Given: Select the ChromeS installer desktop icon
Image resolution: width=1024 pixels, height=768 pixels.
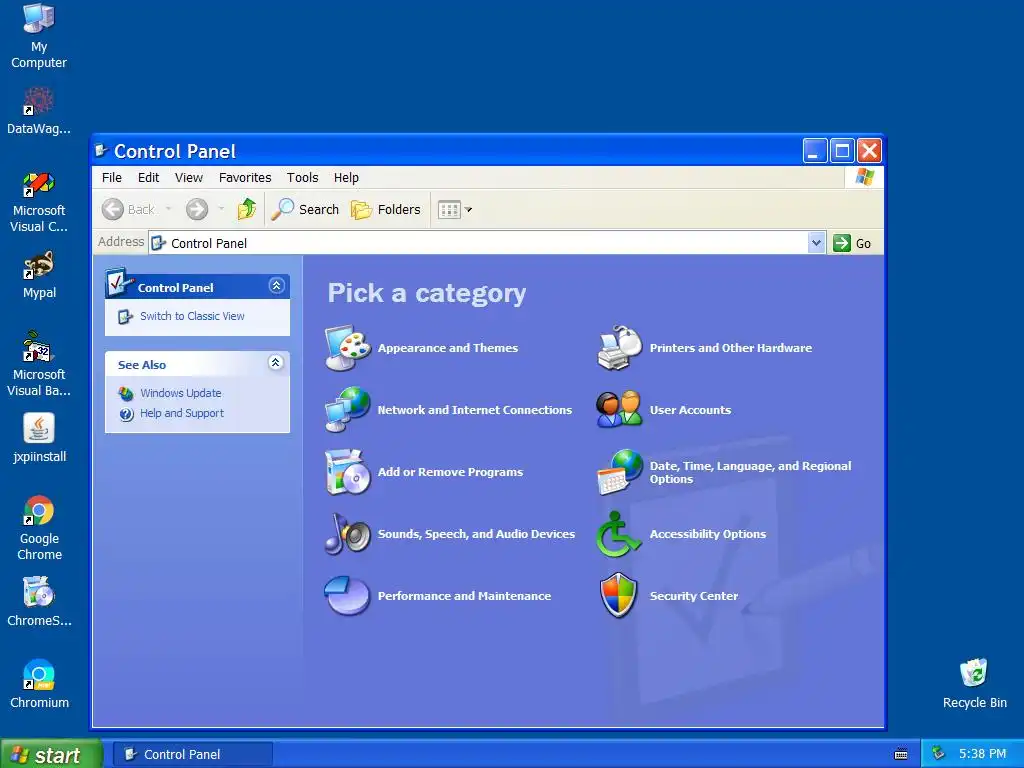Looking at the screenshot, I should point(39,601).
